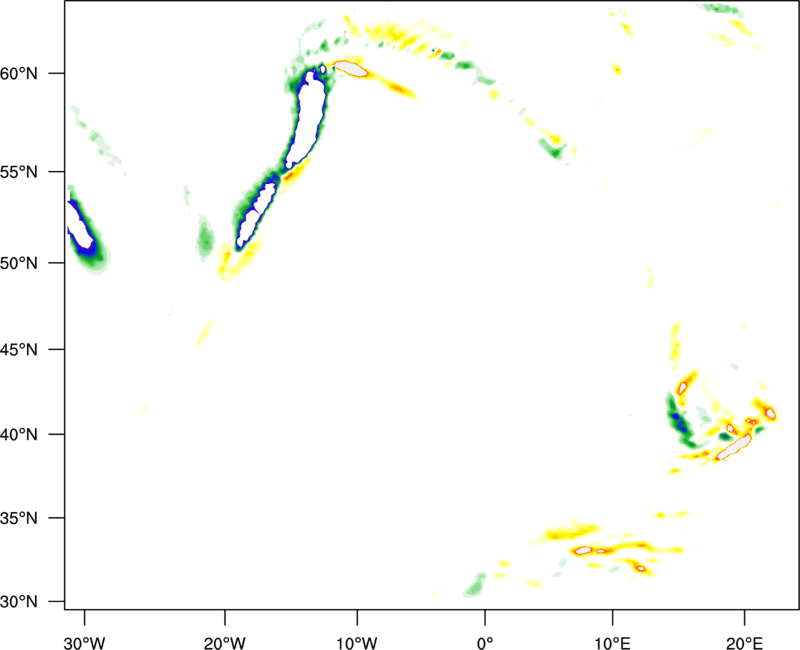Click the 50°N latitude label

[x=19, y=263]
